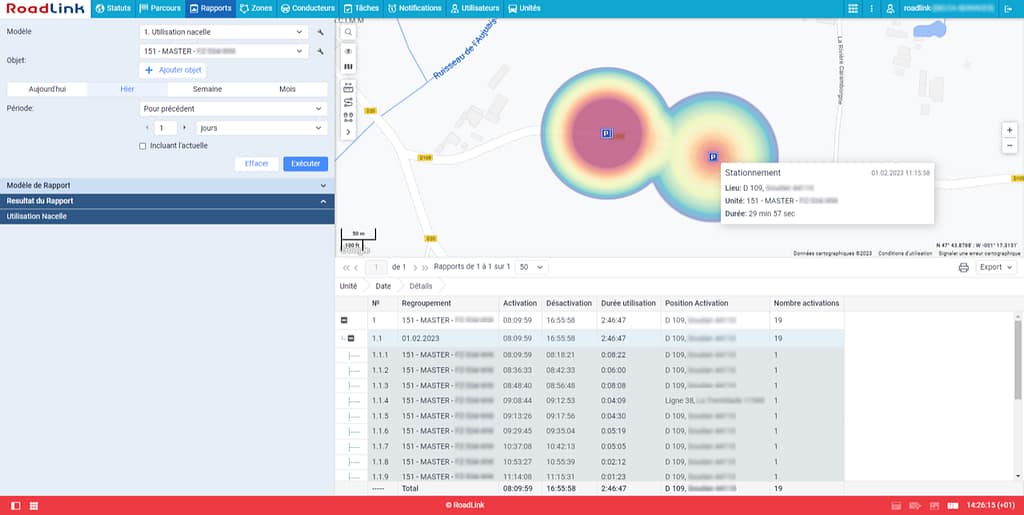1024x515 pixels.
Task: Click the logout icon in top bar
Action: pyautogui.click(x=1007, y=8)
